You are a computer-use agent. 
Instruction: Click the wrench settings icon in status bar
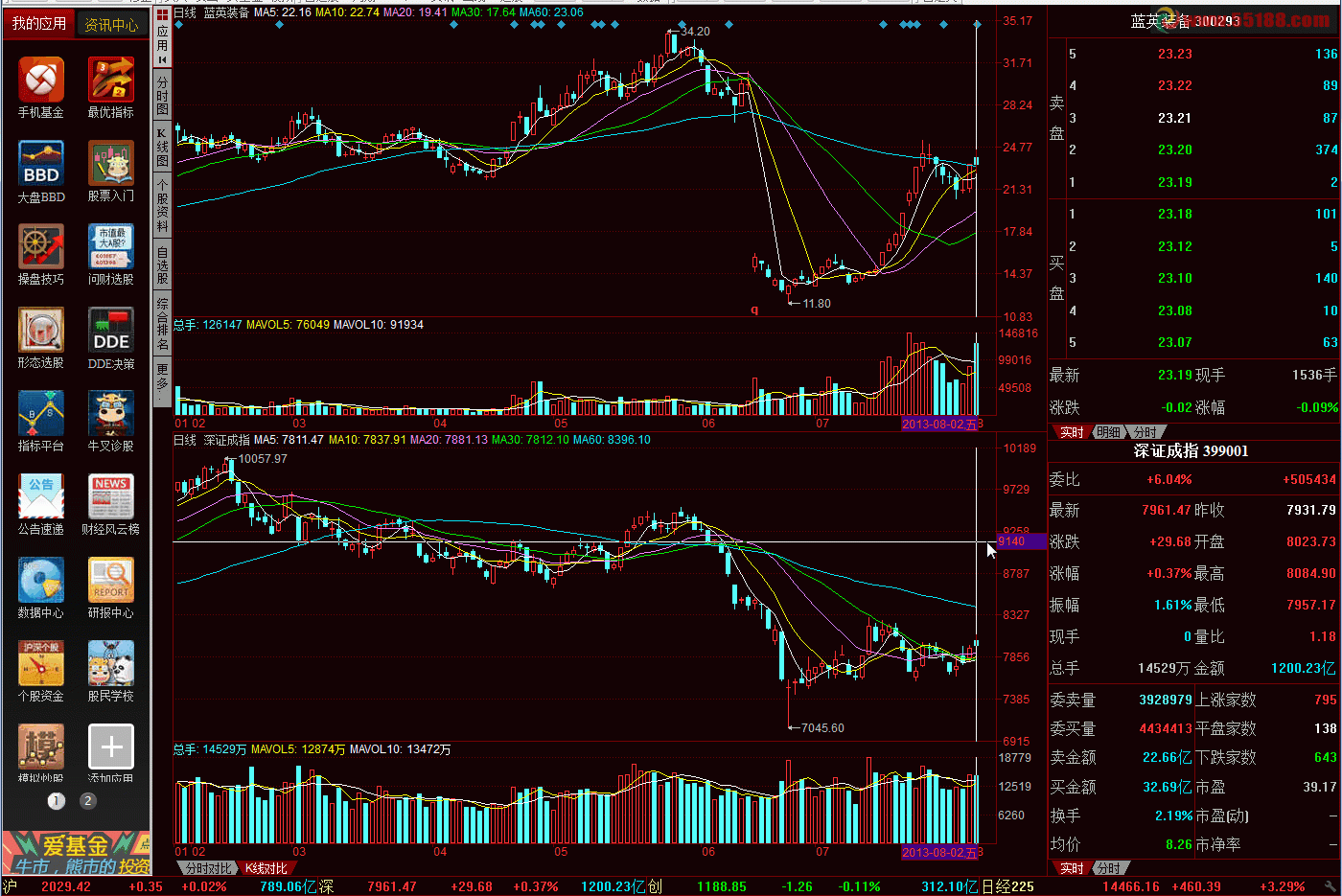(x=1331, y=886)
